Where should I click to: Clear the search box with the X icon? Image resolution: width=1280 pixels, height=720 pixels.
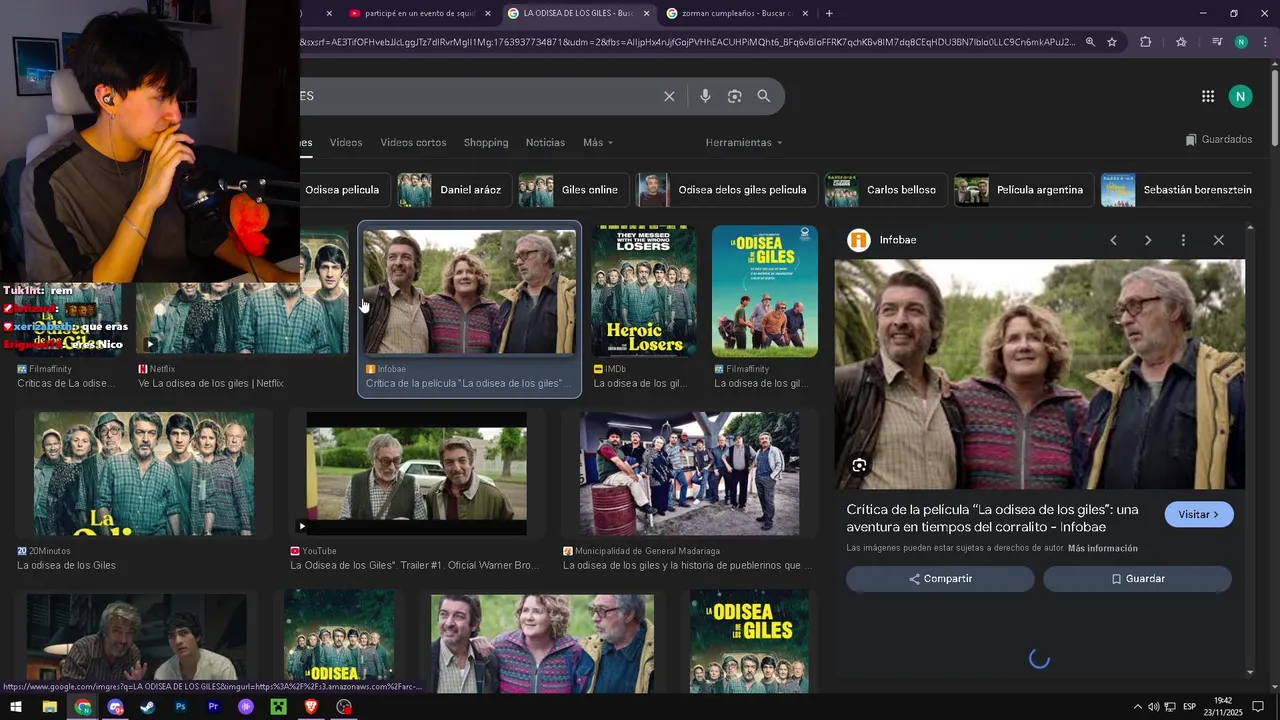(669, 96)
